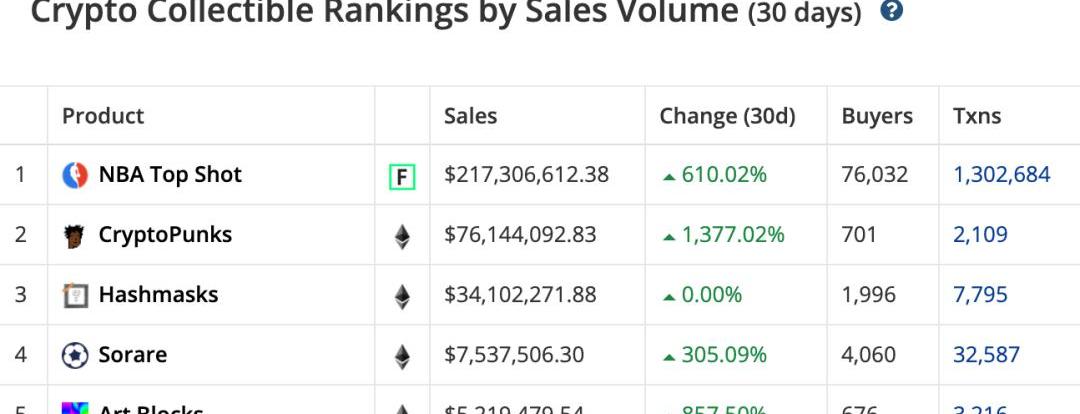Click the Ethereum icon in CryptoPunks row
Viewport: 1080px width, 414px height.
402,236
